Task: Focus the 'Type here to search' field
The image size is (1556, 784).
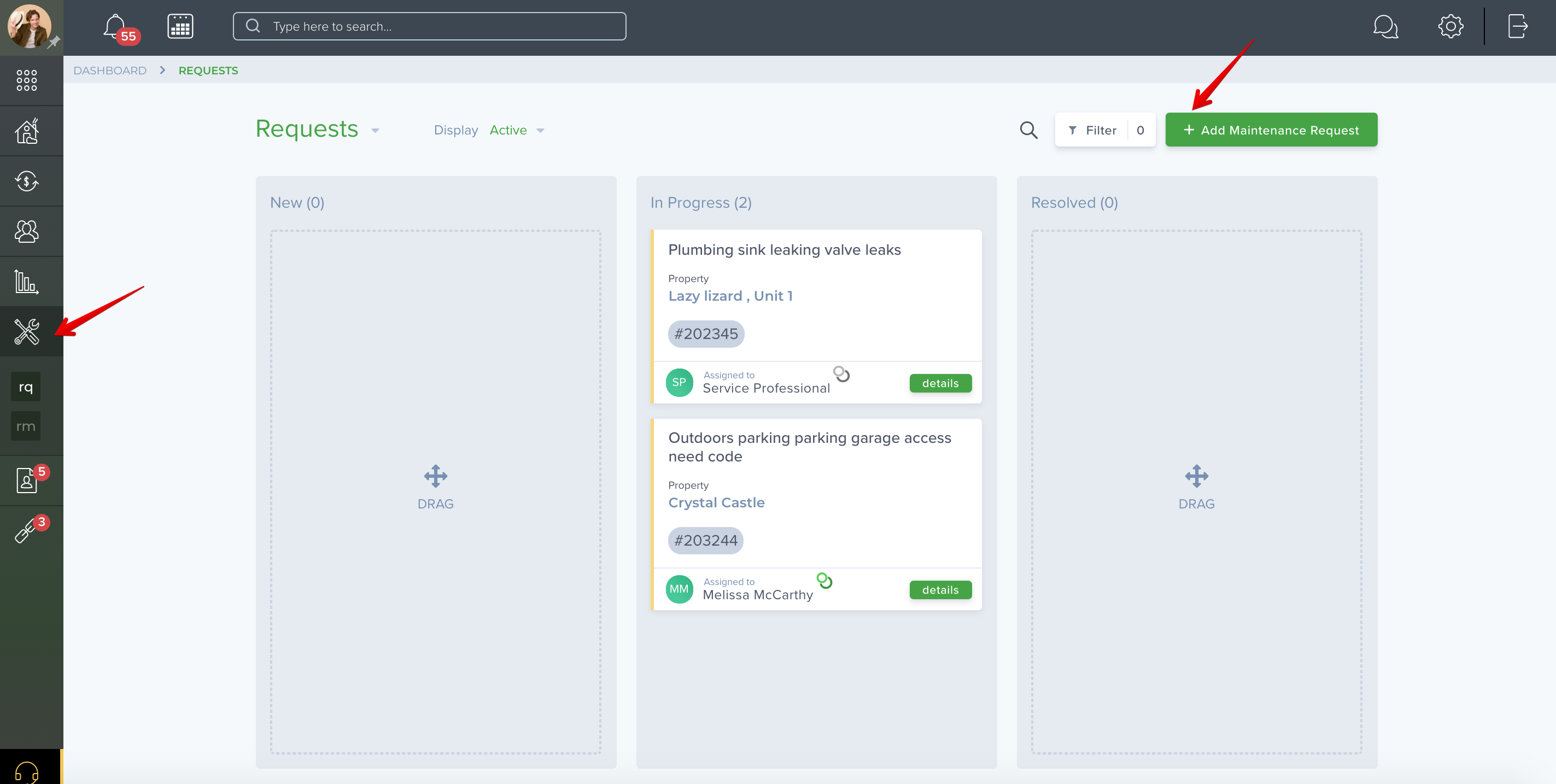Action: (x=430, y=27)
